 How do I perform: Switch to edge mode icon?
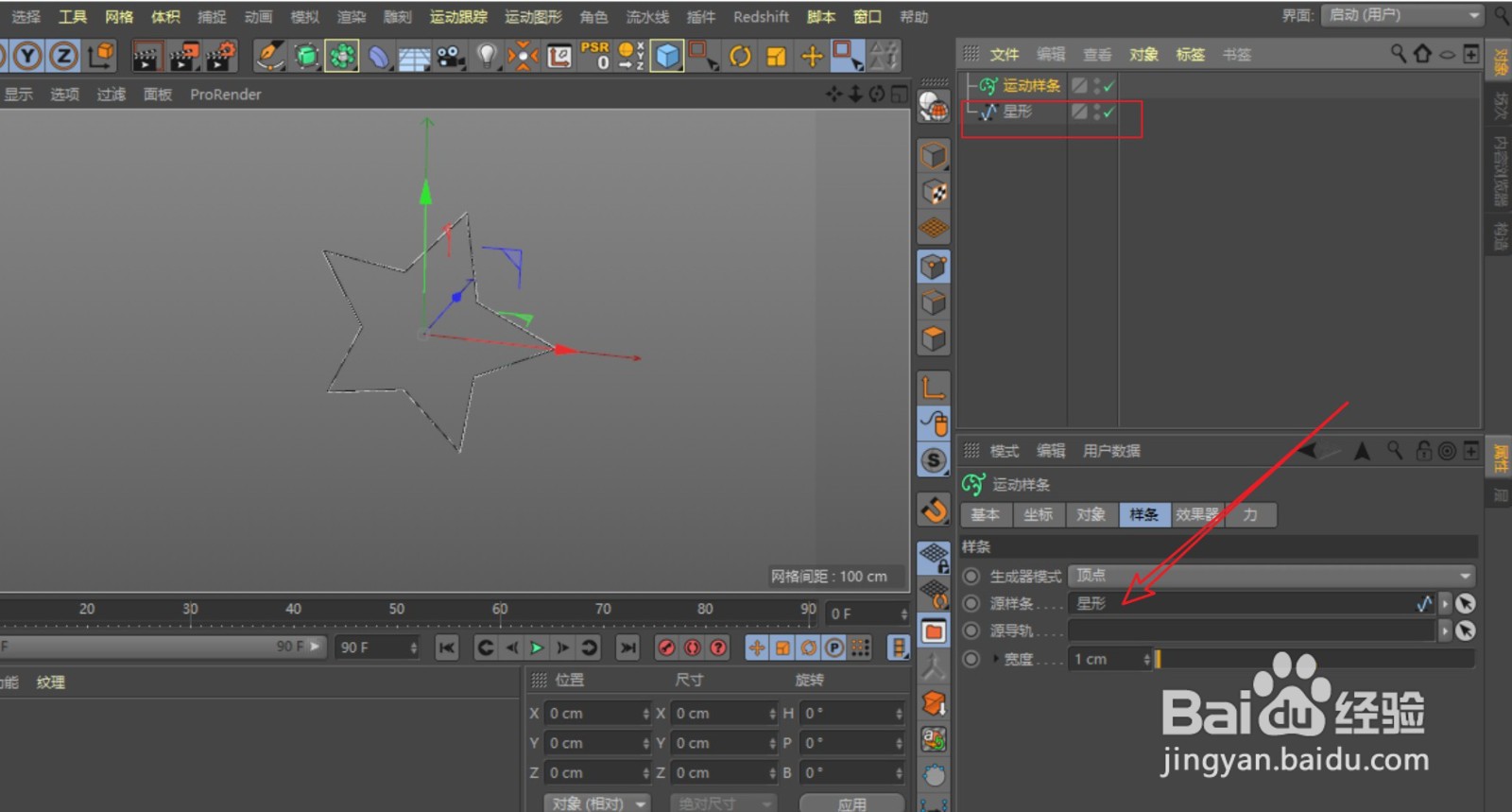934,303
